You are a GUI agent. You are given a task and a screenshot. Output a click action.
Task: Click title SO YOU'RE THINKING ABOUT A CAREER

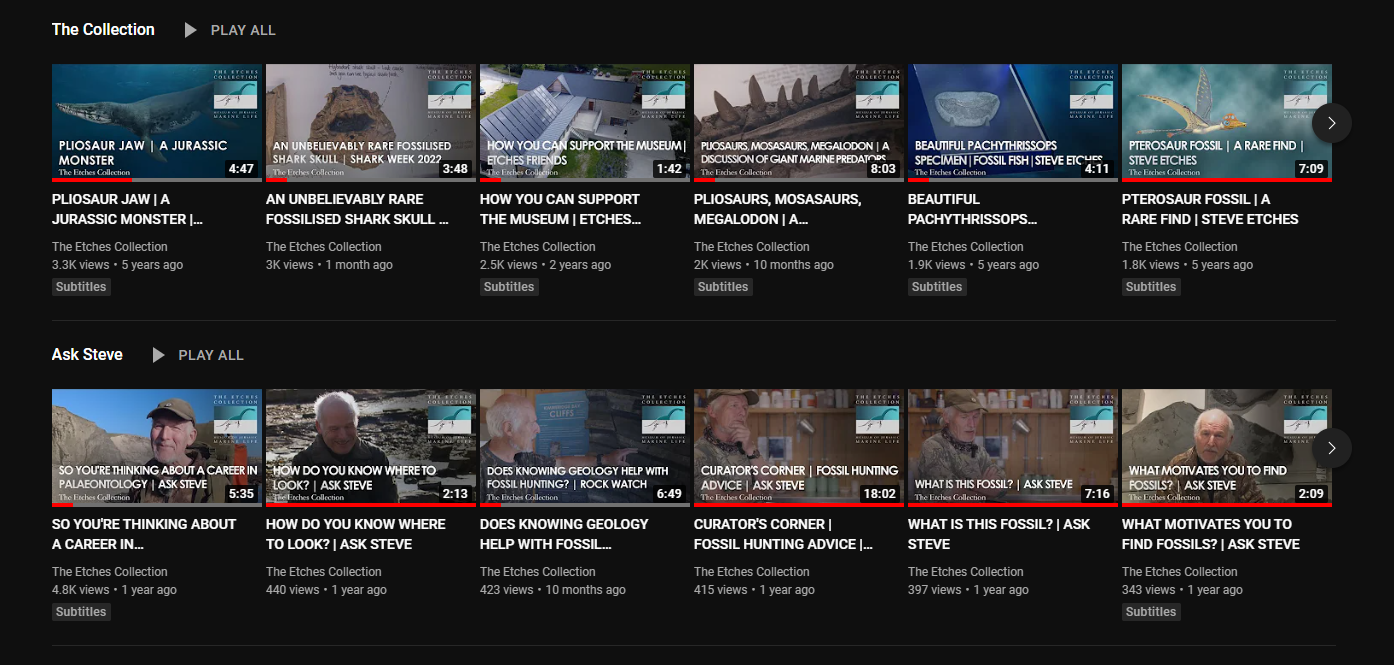[x=144, y=534]
